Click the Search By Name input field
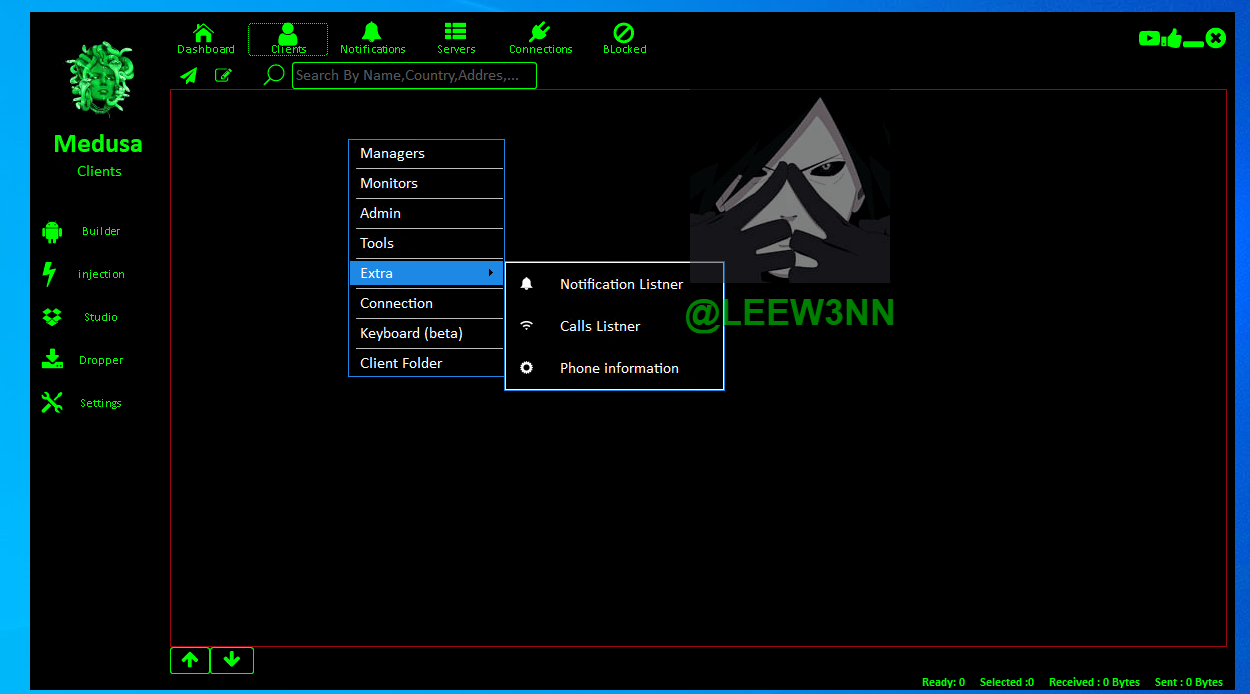The height and width of the screenshot is (694, 1250). pyautogui.click(x=414, y=76)
